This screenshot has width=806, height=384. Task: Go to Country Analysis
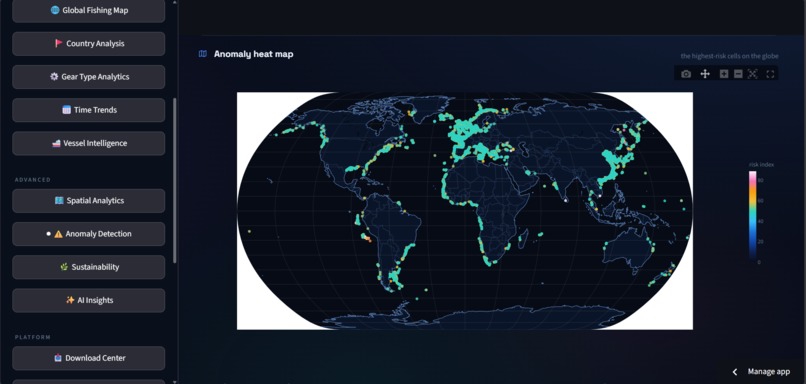coord(88,44)
